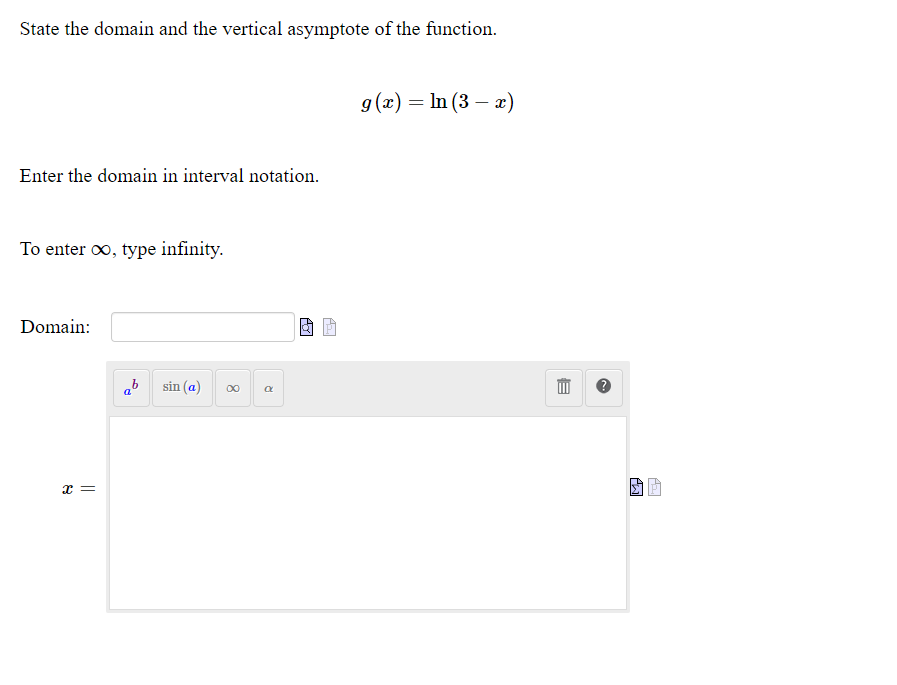
Task: Open help via the question mark icon
Action: click(x=603, y=388)
